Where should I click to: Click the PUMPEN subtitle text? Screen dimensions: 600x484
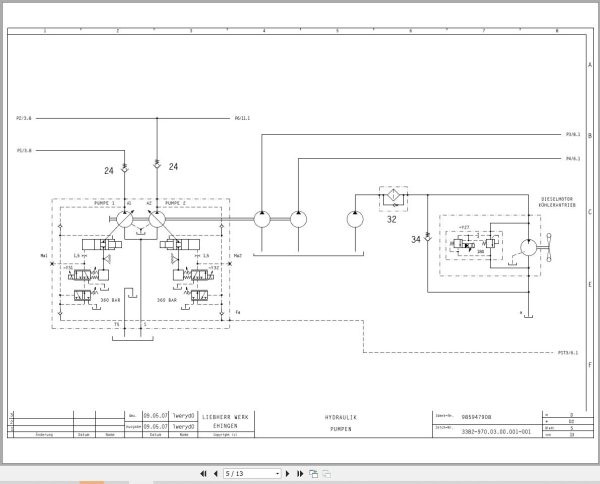click(x=341, y=429)
